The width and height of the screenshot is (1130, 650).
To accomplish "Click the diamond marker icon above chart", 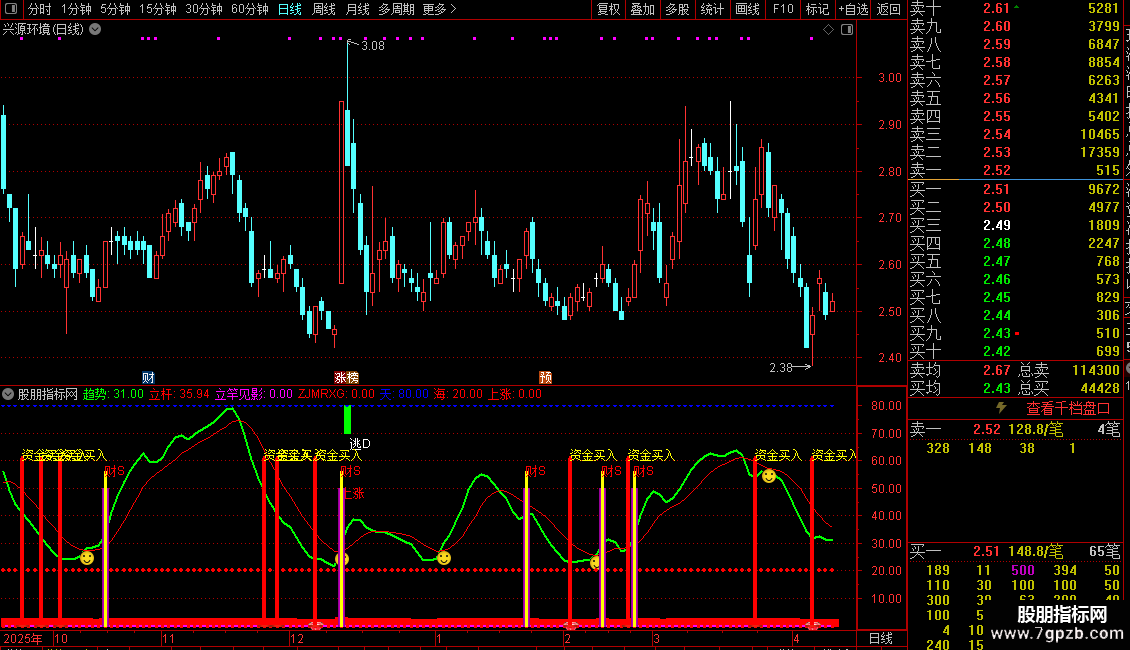I will coord(828,30).
